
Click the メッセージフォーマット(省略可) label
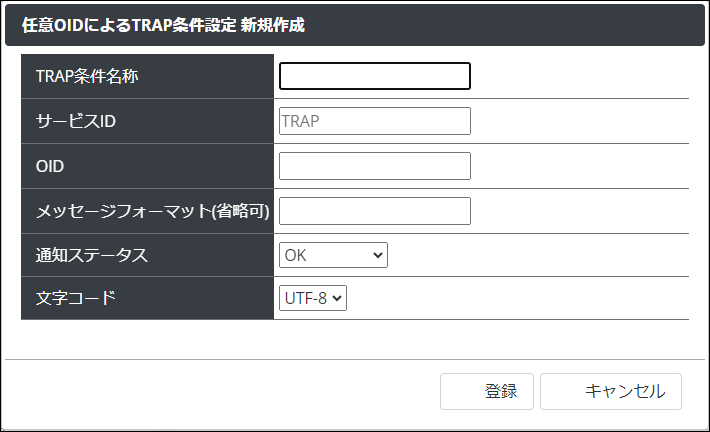(153, 211)
